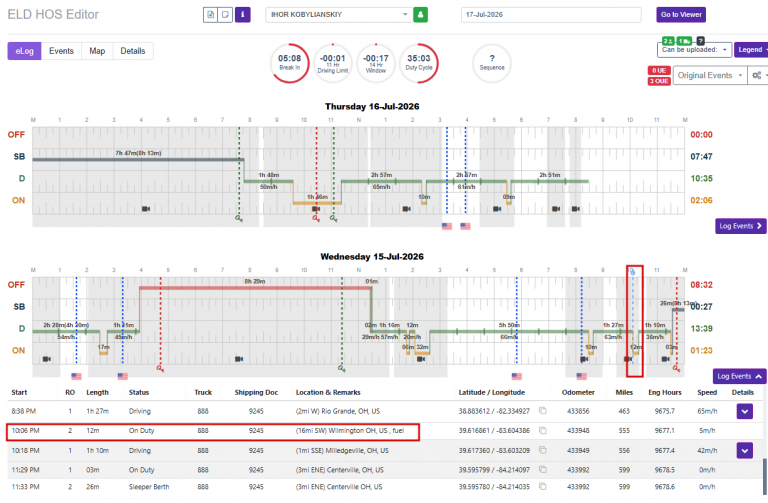The width and height of the screenshot is (768, 503).
Task: Click the 'Start' column header
Action: (x=20, y=392)
